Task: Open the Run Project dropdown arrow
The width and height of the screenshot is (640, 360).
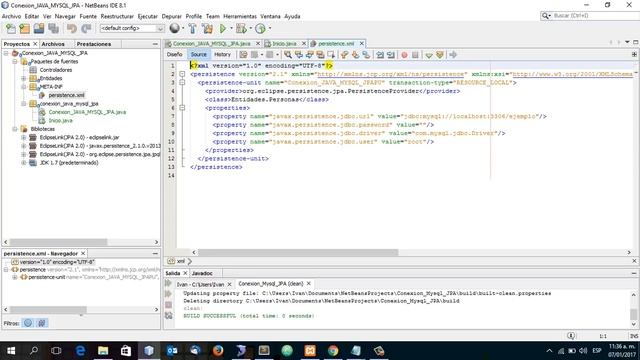Action: click(231, 28)
